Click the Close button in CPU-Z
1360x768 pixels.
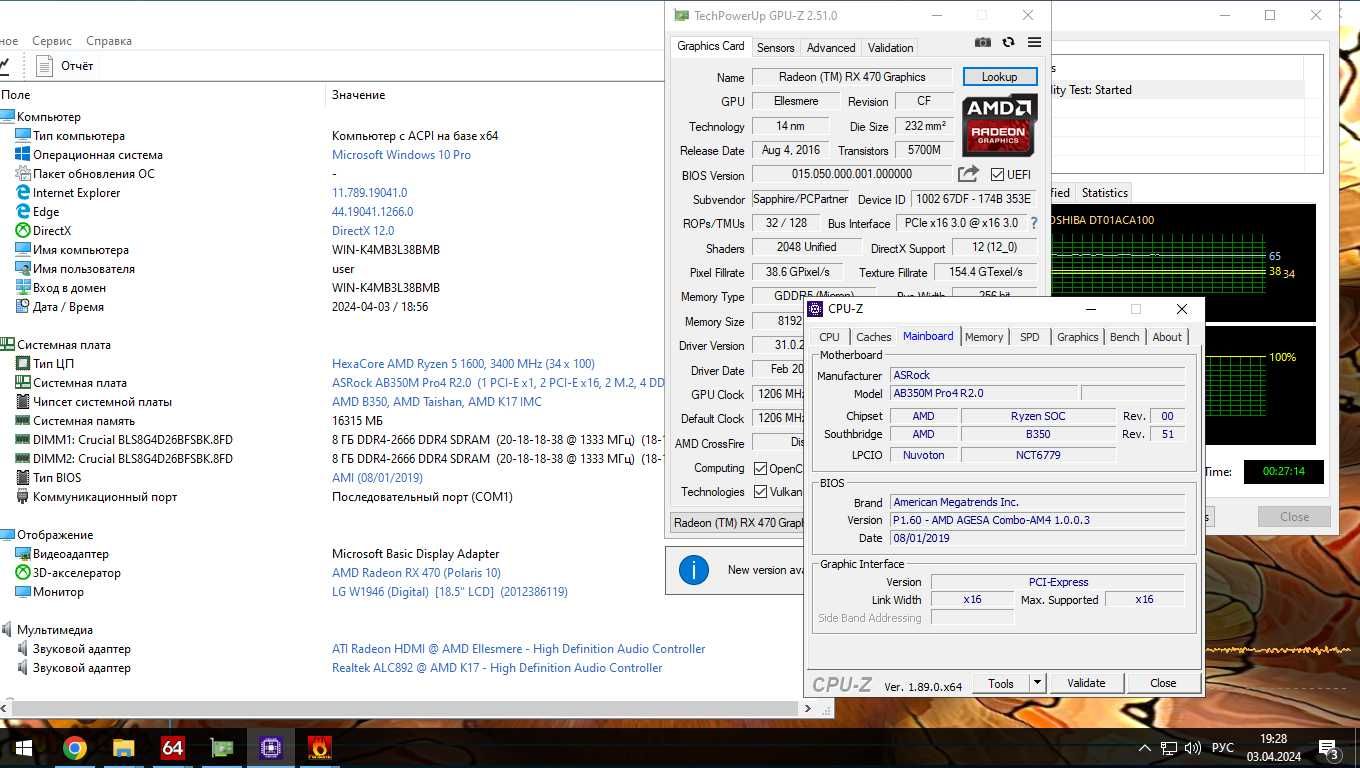click(1163, 683)
